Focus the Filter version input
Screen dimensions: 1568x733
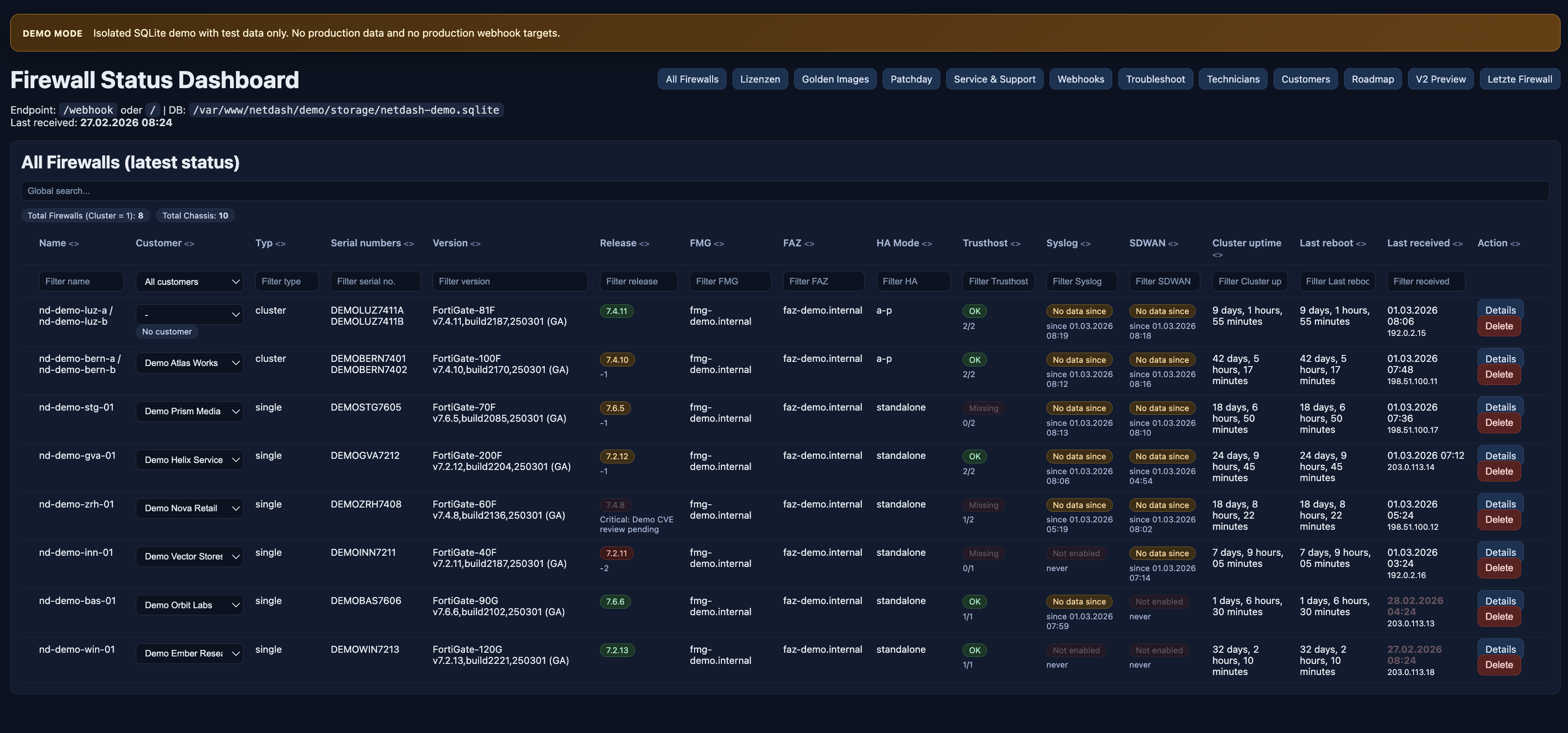tap(510, 282)
